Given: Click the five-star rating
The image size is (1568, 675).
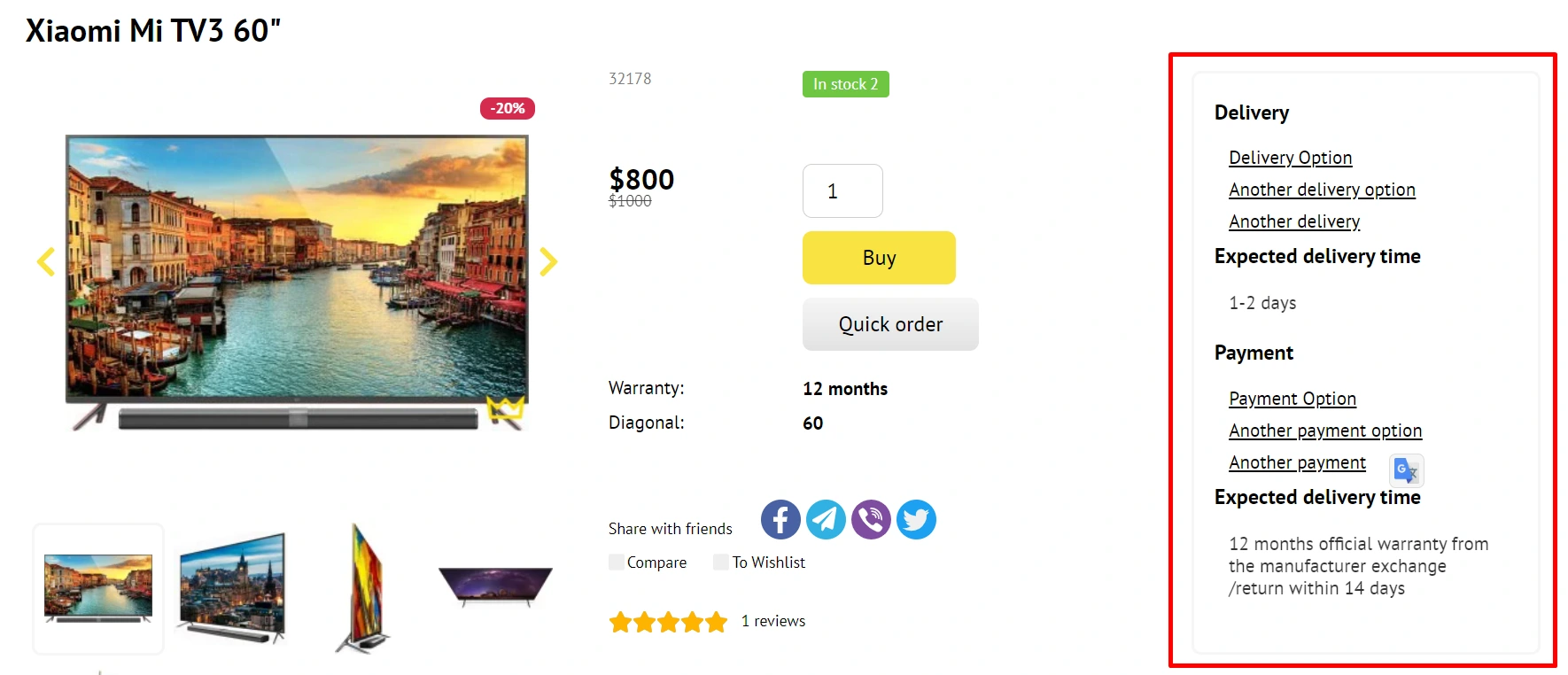Looking at the screenshot, I should 668,622.
